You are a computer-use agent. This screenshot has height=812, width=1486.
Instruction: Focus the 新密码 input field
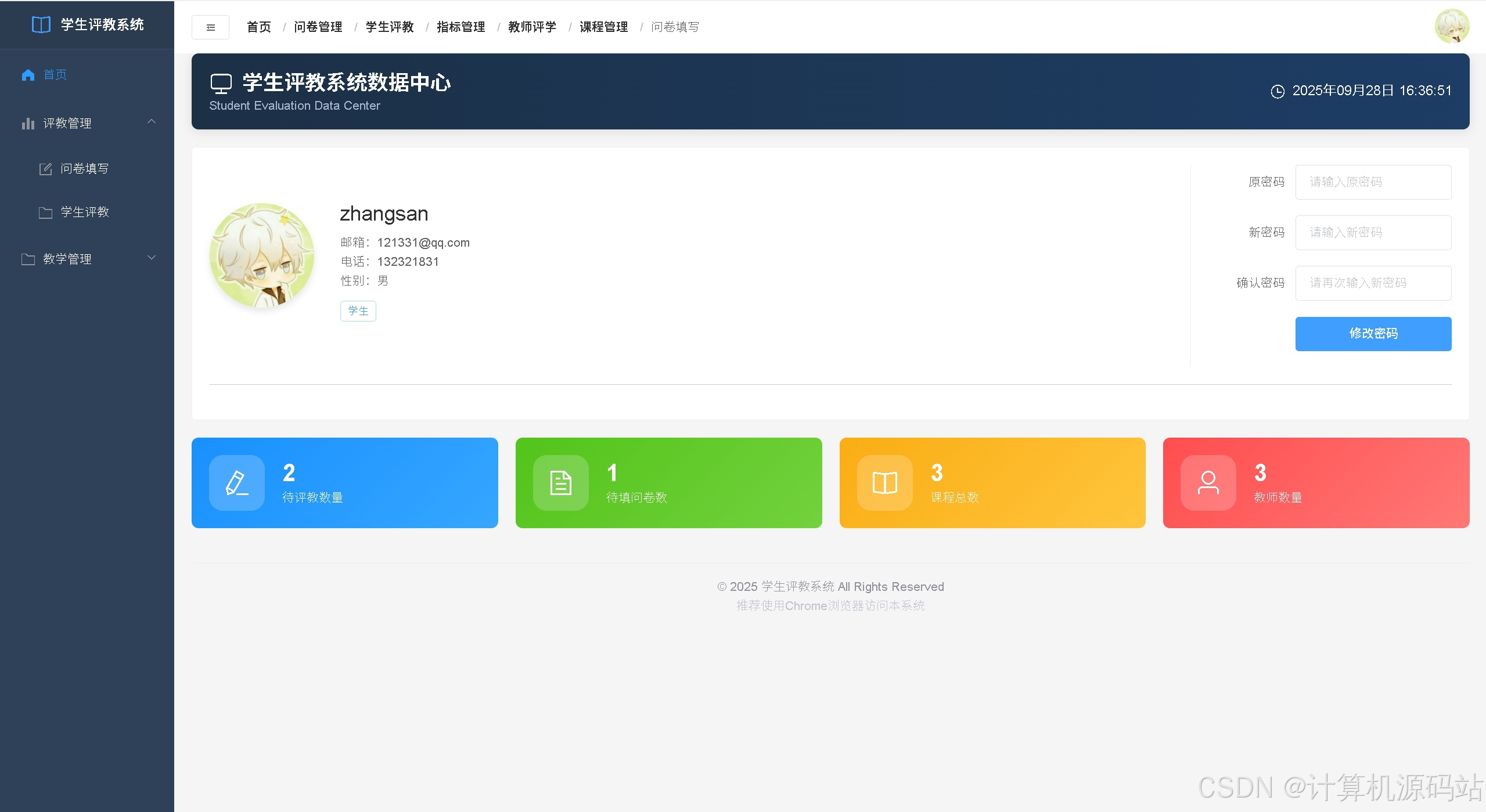pos(1373,233)
